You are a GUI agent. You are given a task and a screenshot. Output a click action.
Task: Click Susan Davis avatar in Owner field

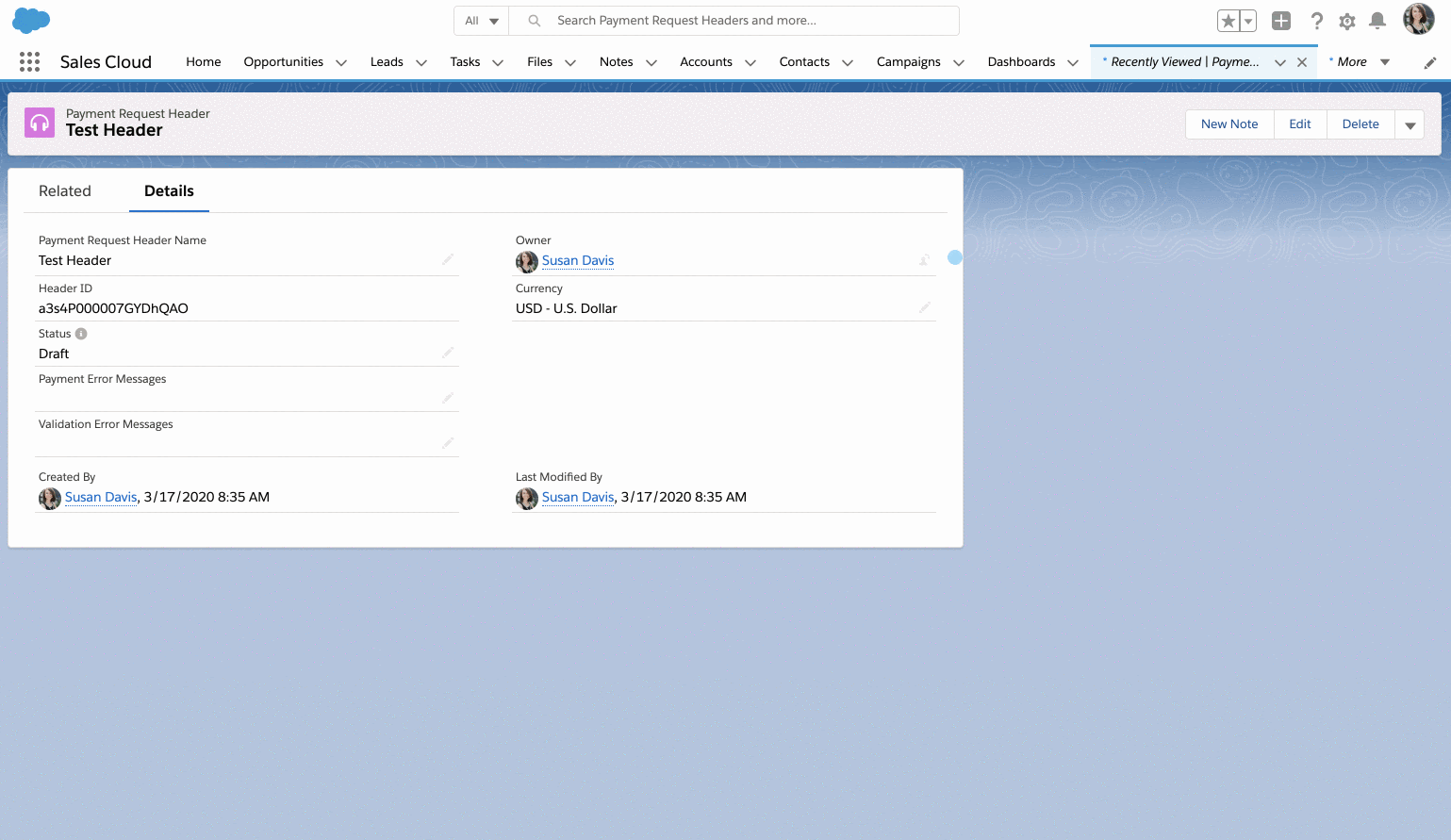tap(527, 261)
